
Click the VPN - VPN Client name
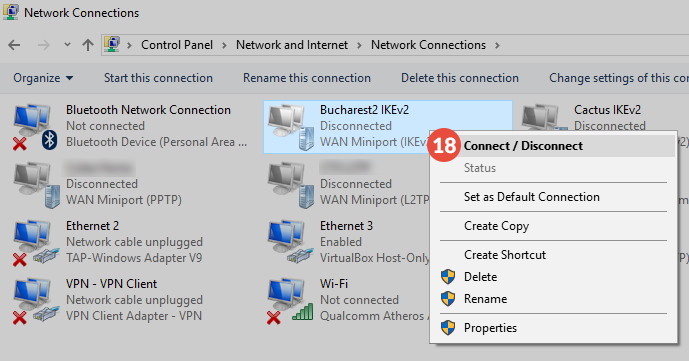coord(111,284)
